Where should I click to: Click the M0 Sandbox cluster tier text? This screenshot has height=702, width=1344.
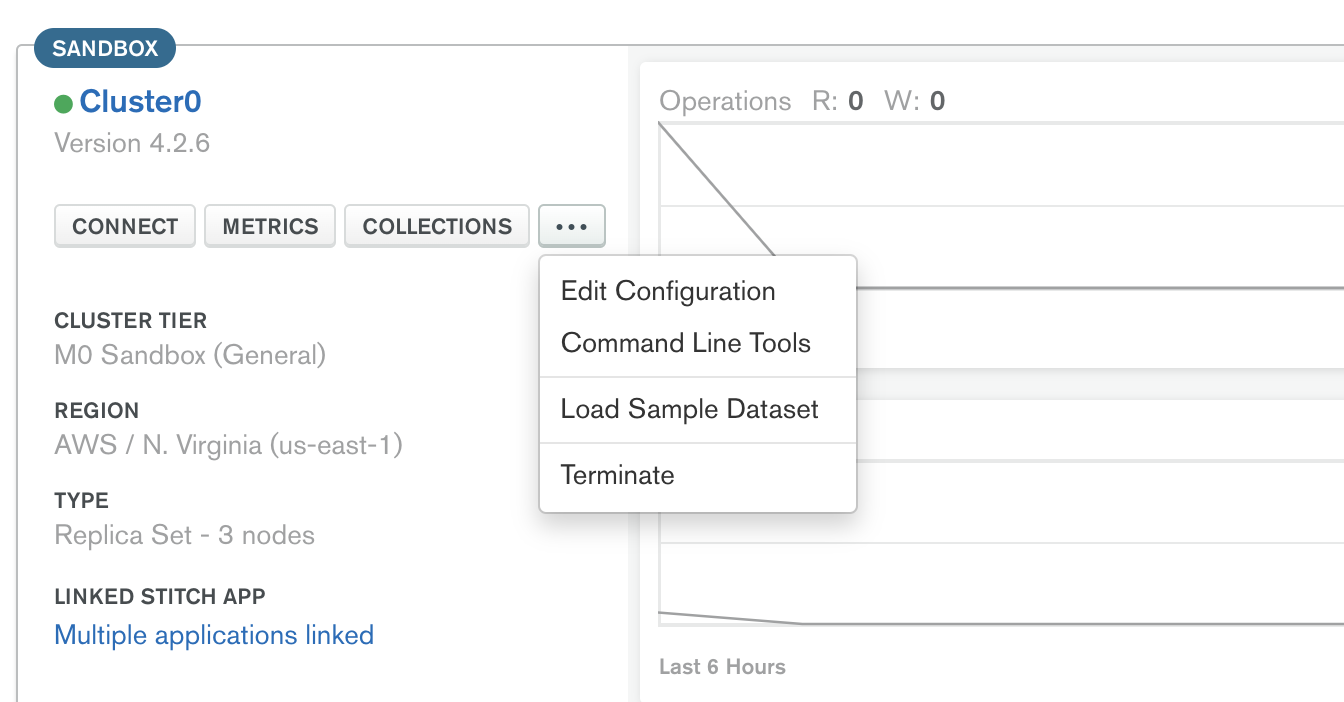point(190,355)
